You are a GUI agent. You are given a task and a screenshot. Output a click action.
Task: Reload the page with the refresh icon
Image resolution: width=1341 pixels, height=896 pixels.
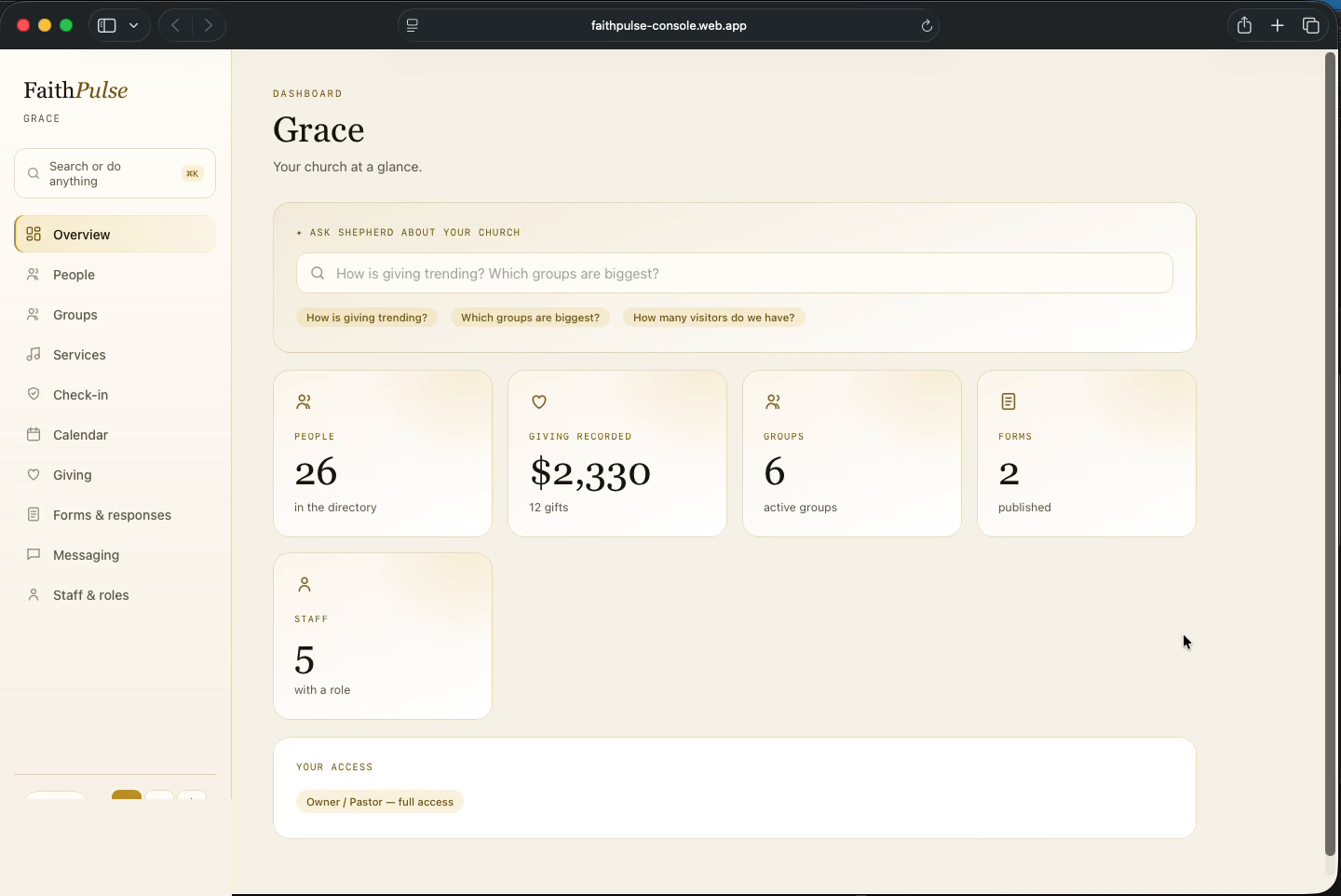tap(927, 25)
